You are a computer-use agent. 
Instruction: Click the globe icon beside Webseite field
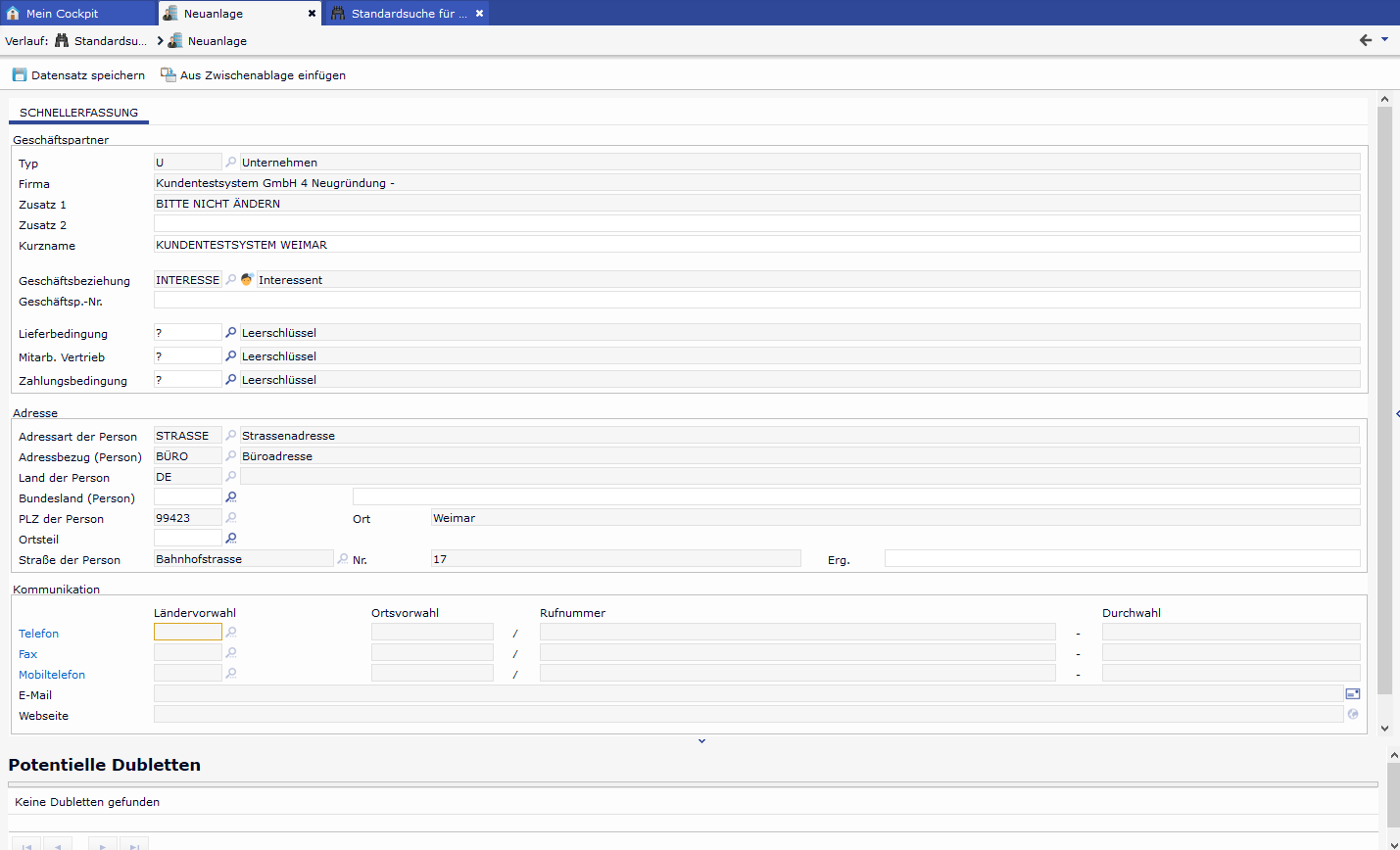[1352, 715]
